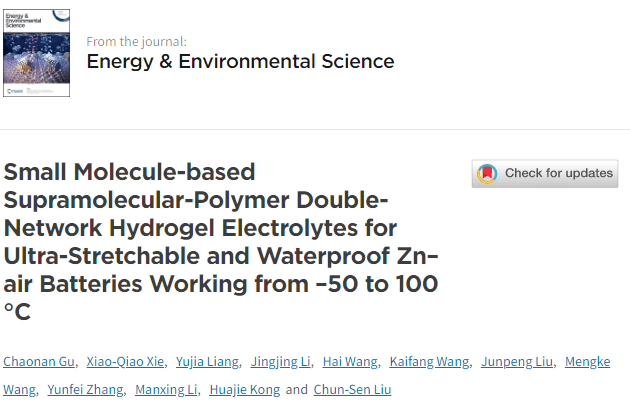The height and width of the screenshot is (408, 630).
Task: Click author Manxing Li's name
Action: tap(168, 390)
